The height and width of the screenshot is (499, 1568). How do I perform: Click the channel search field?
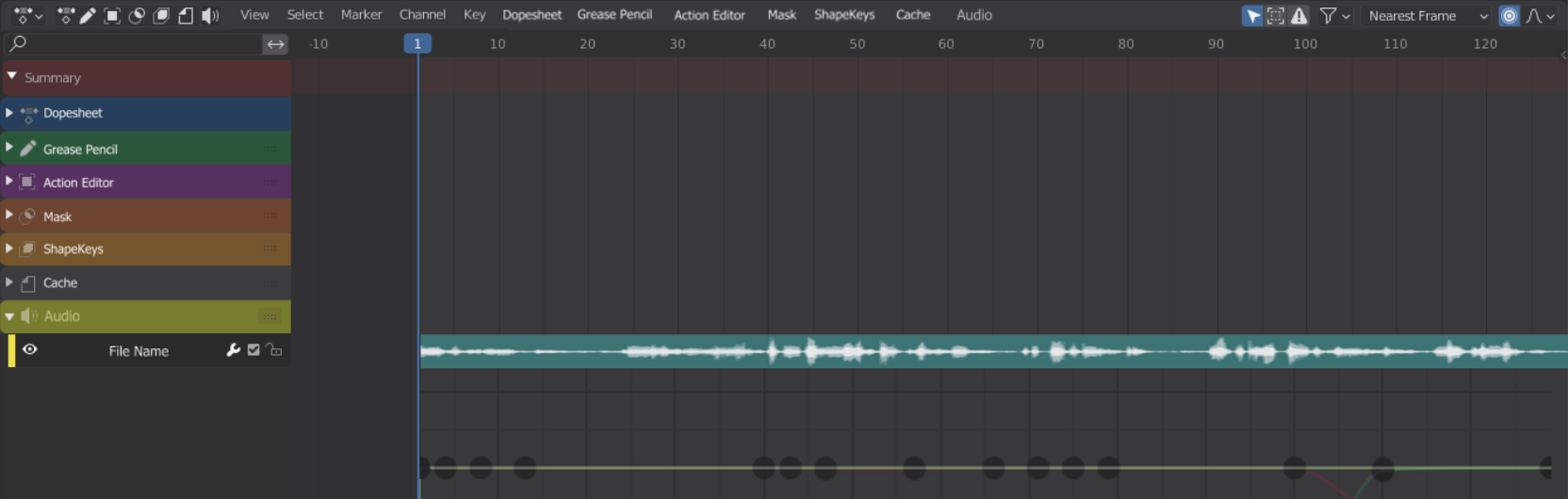point(133,43)
